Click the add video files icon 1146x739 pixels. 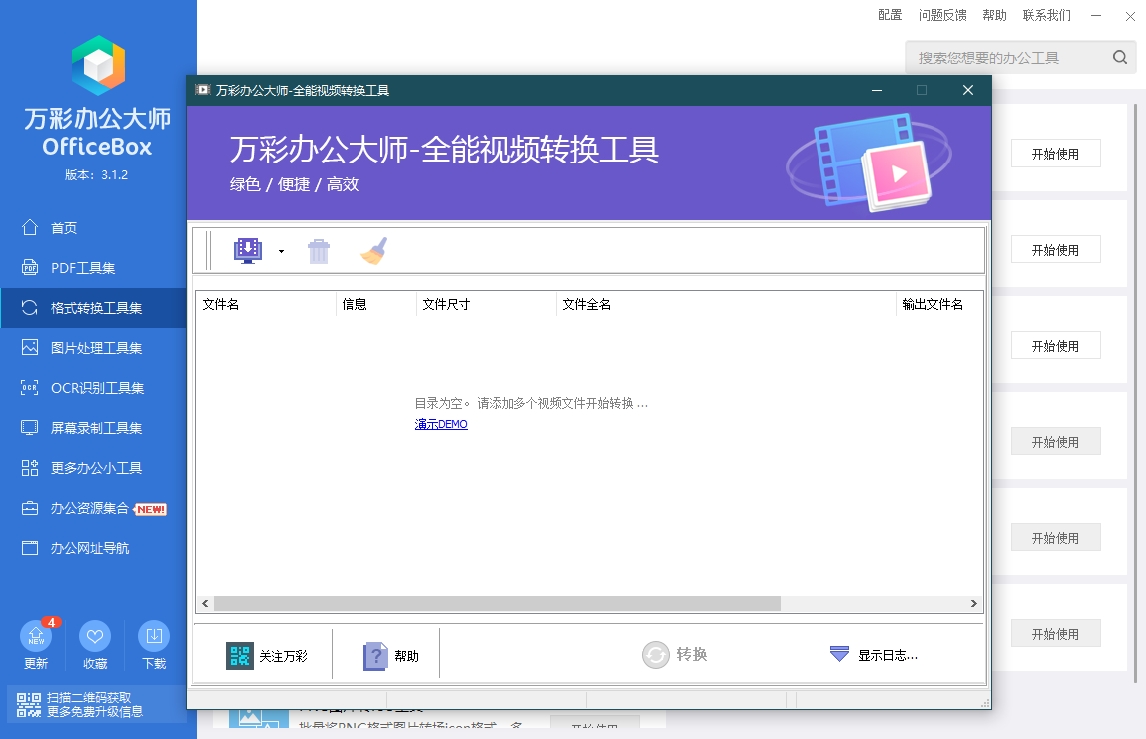click(247, 251)
